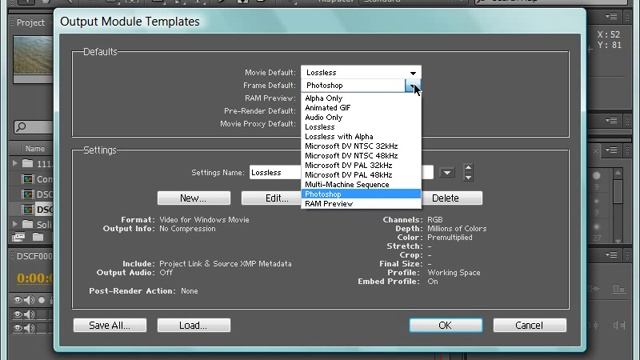Screen dimensions: 640x360
Task: Click the timeline timecode display
Action: click(x=35, y=278)
